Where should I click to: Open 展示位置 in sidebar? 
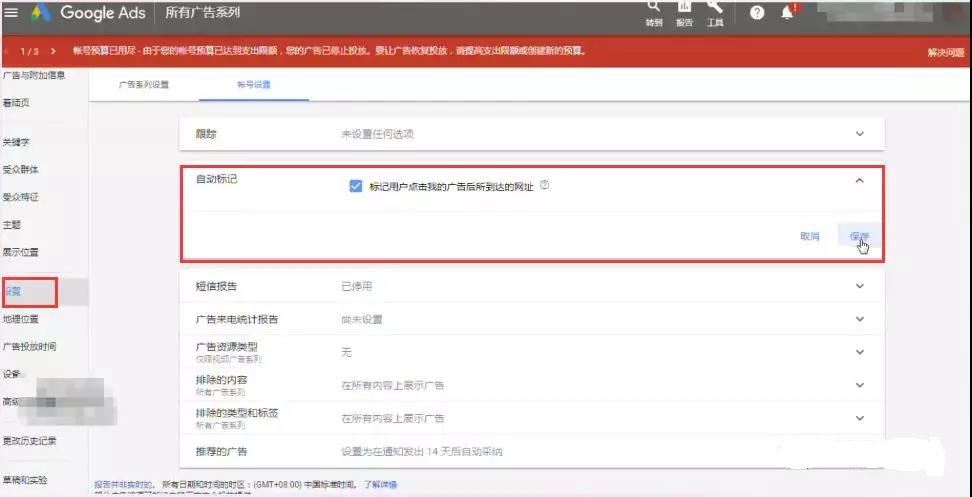(20, 252)
